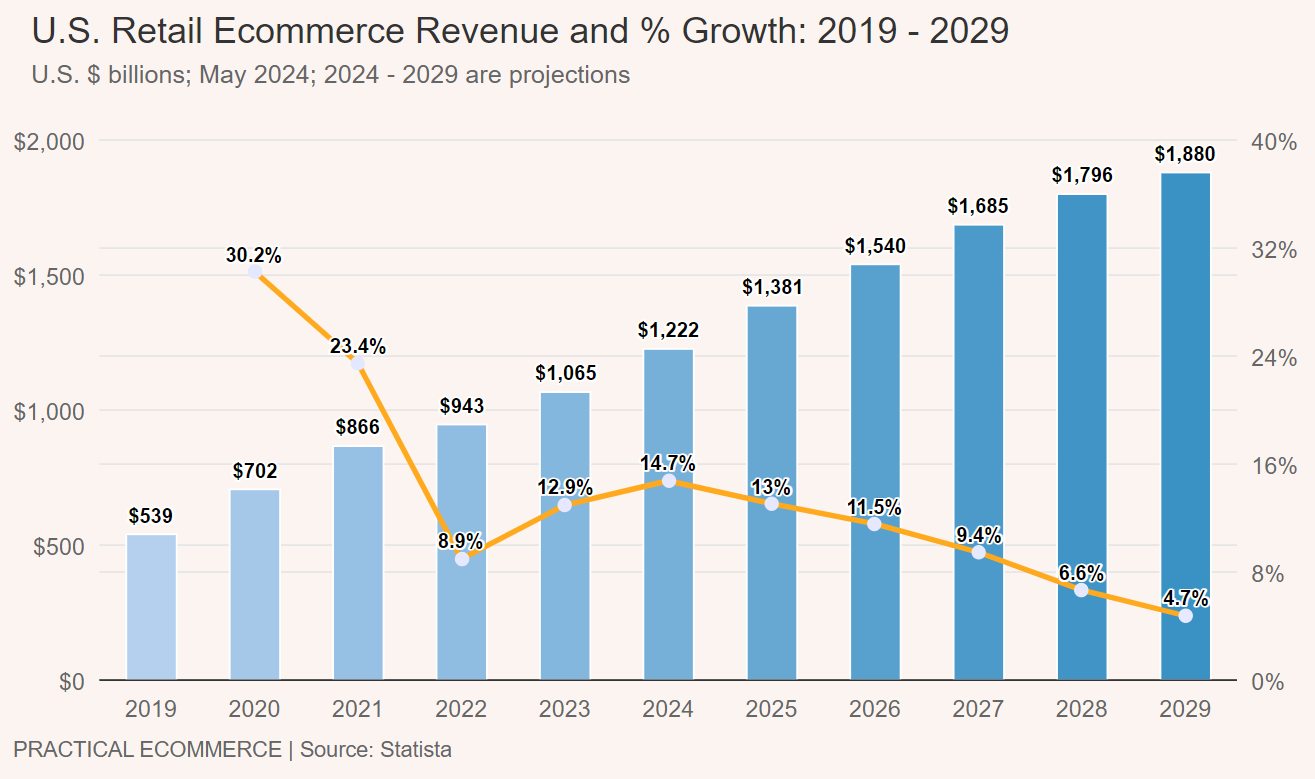Select the 2025 year label on the x-axis
The image size is (1315, 779).
tap(772, 709)
